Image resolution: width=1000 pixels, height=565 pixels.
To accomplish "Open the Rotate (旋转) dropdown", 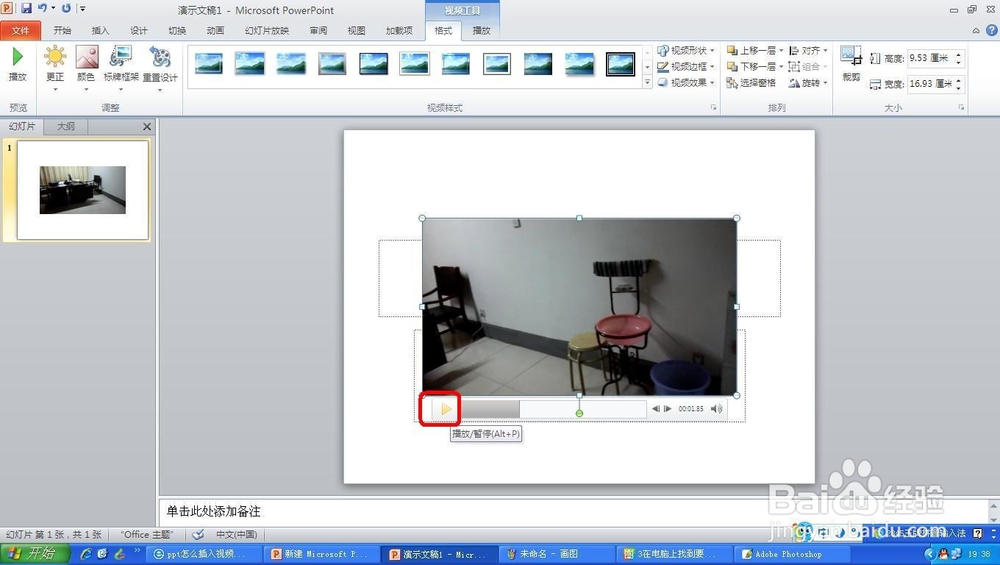I will [x=808, y=83].
